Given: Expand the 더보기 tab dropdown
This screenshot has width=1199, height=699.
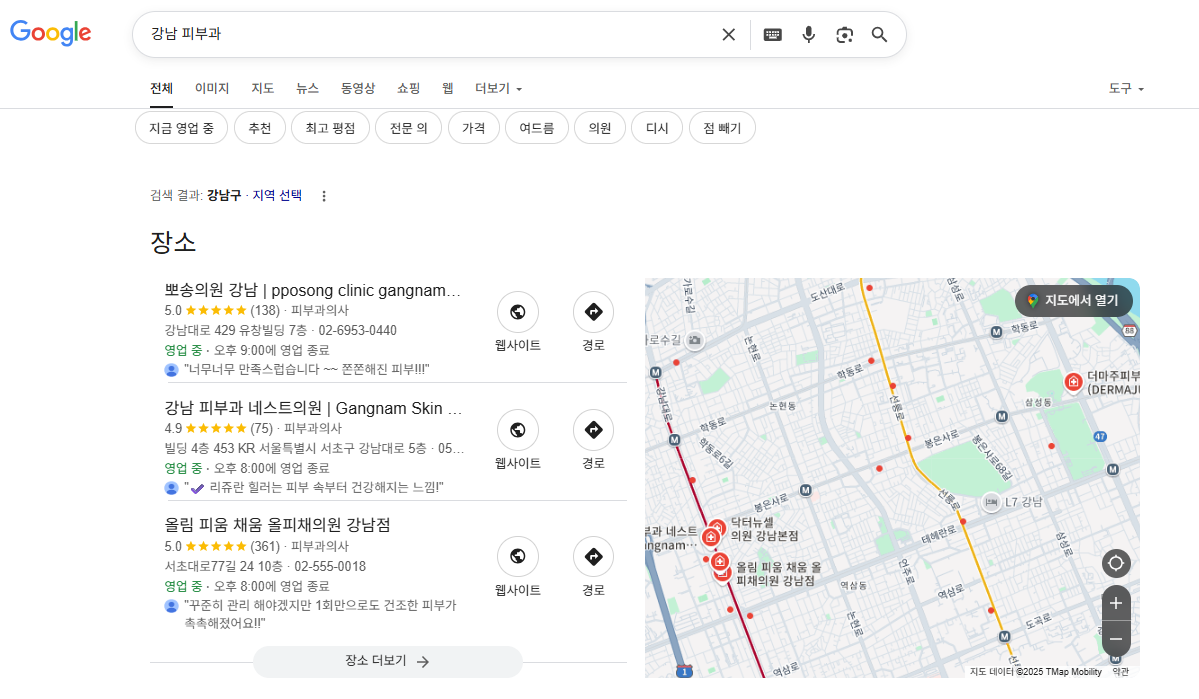Looking at the screenshot, I should [499, 89].
